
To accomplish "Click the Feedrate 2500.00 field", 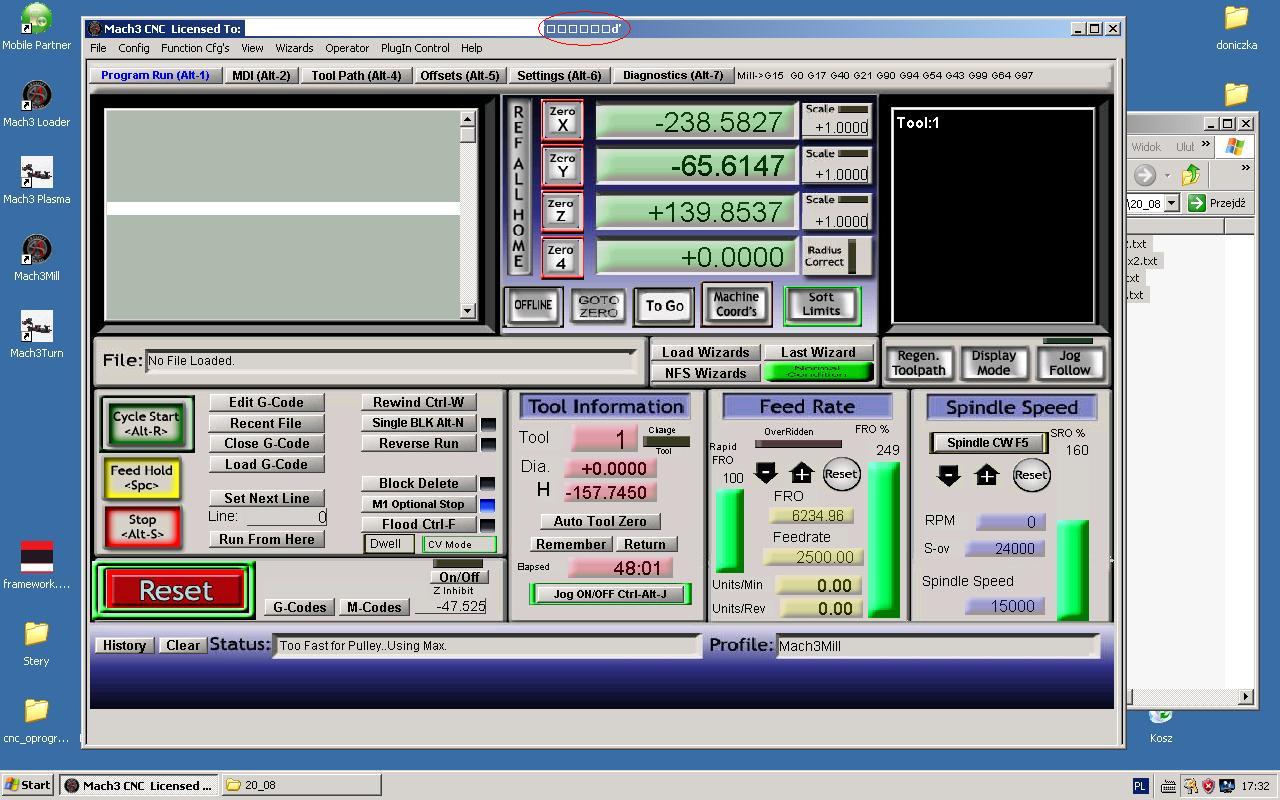I will coord(814,557).
